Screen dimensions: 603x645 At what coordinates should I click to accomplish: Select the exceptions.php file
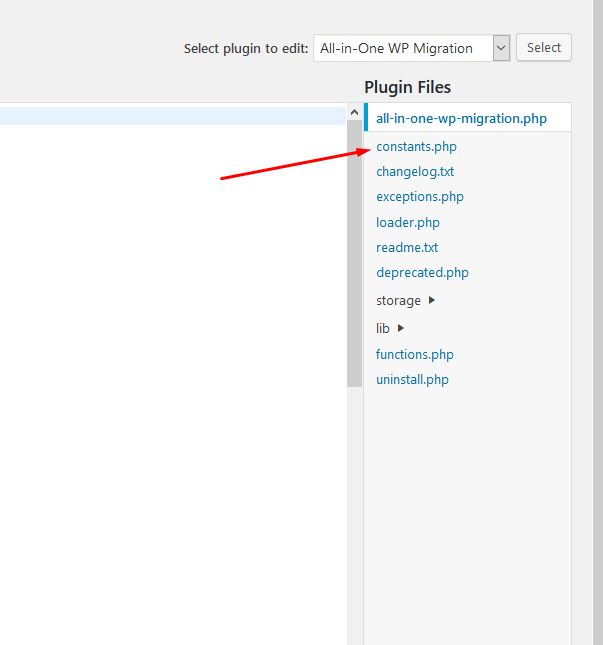[x=420, y=197]
